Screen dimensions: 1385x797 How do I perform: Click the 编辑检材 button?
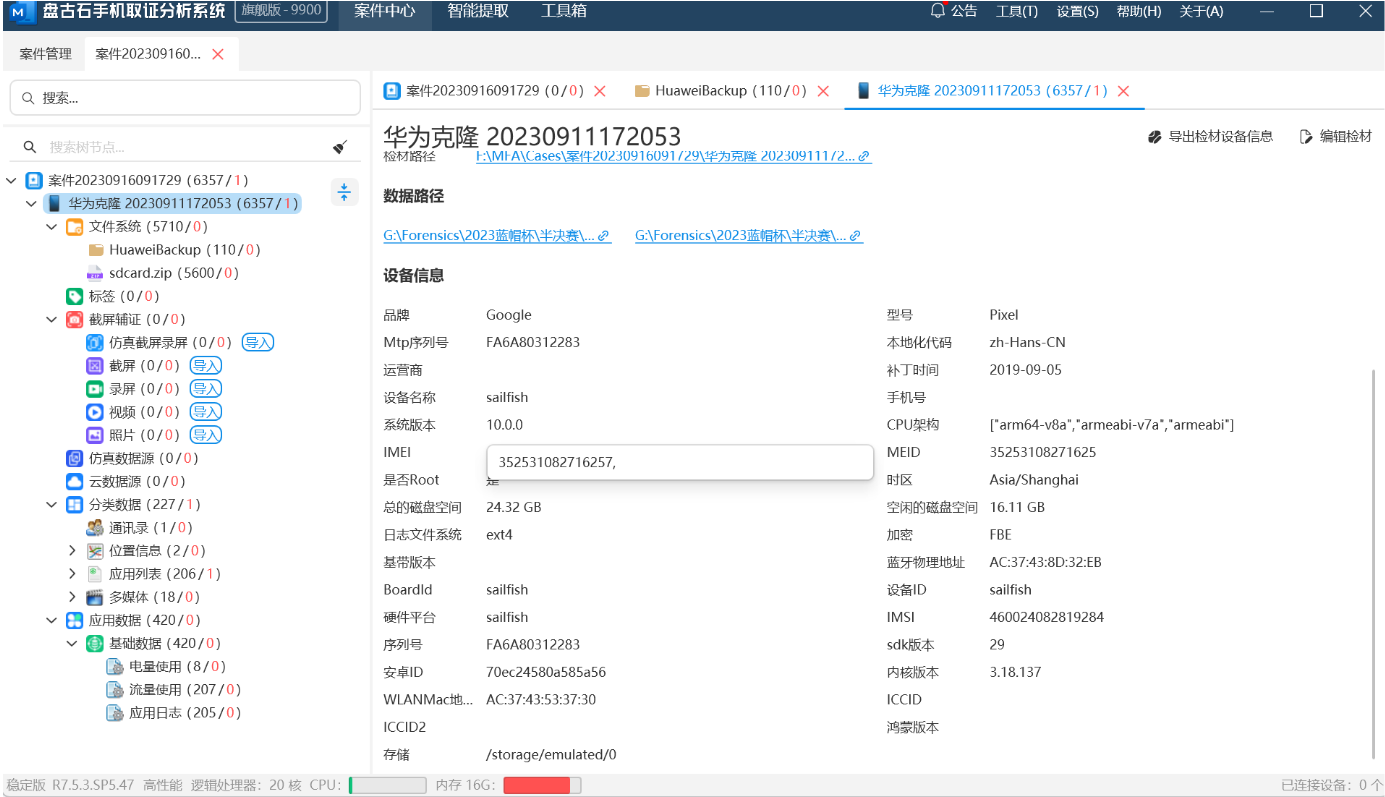pos(1336,137)
